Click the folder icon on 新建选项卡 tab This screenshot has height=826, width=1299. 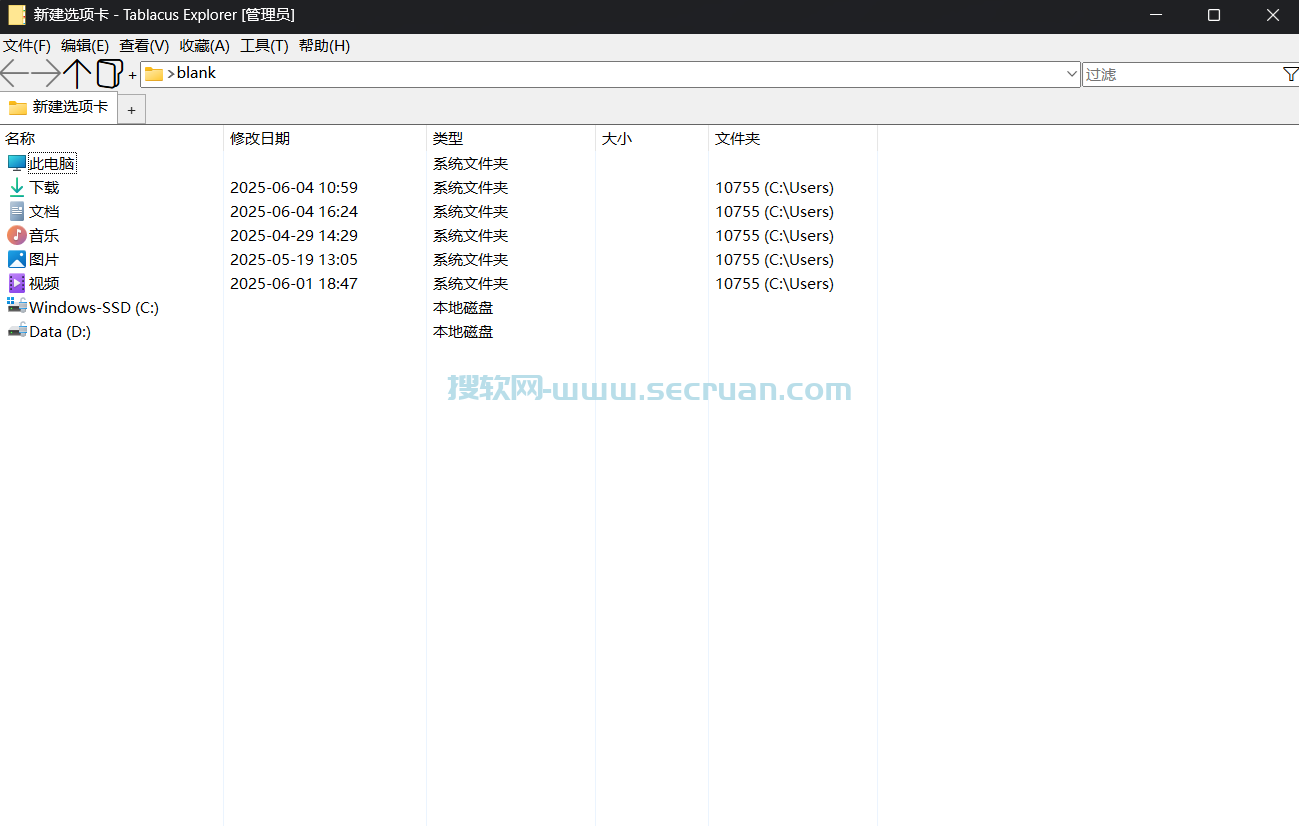click(18, 107)
